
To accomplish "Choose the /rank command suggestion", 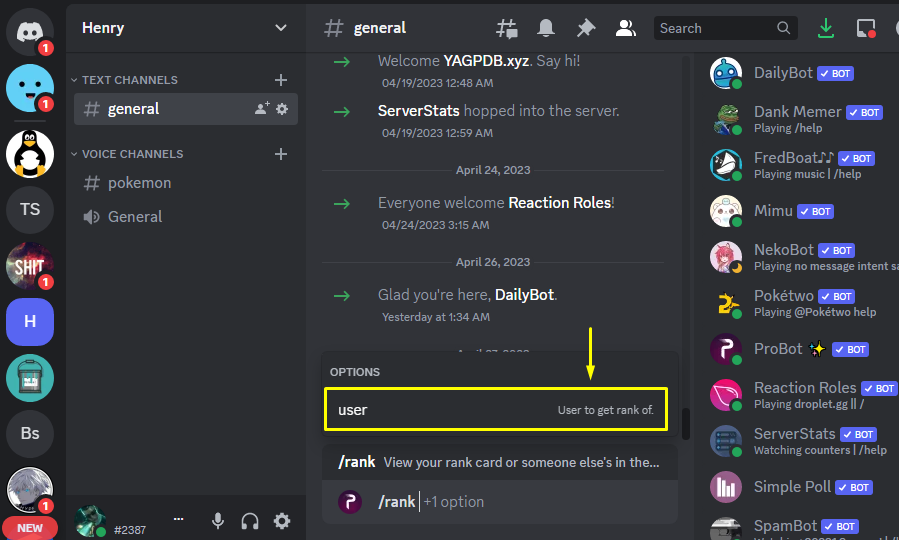I will [x=500, y=462].
